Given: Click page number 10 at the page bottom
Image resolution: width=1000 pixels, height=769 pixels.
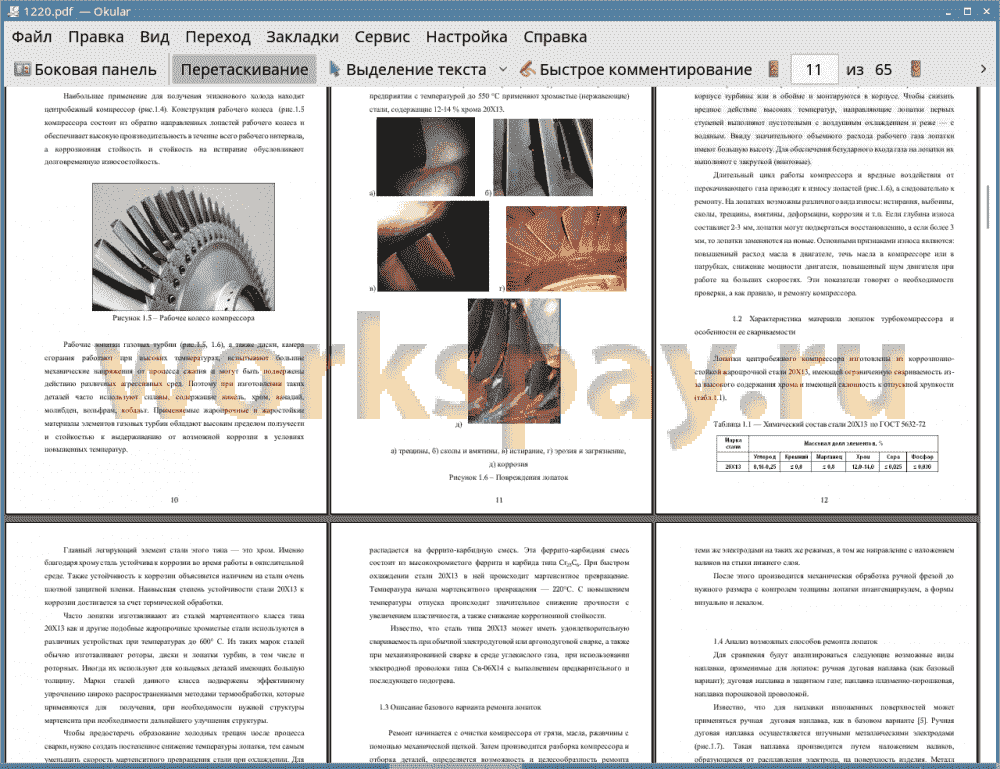Looking at the screenshot, I should (x=174, y=500).
